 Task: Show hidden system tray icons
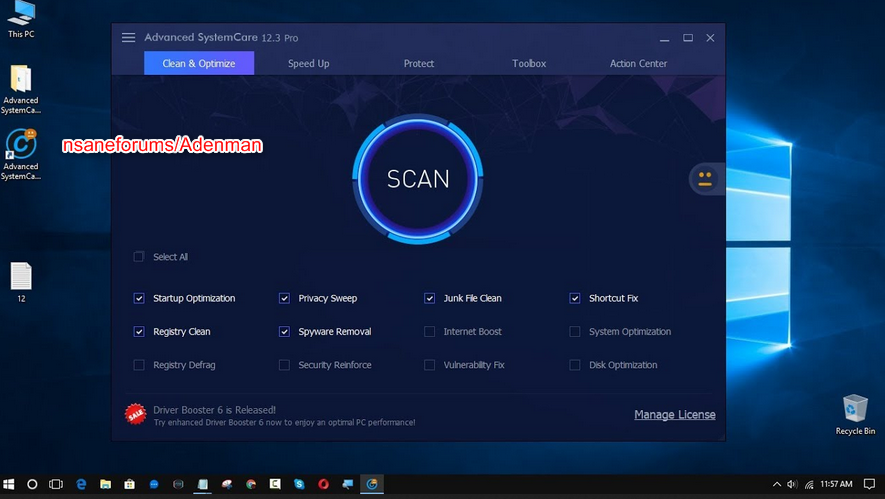click(x=777, y=484)
